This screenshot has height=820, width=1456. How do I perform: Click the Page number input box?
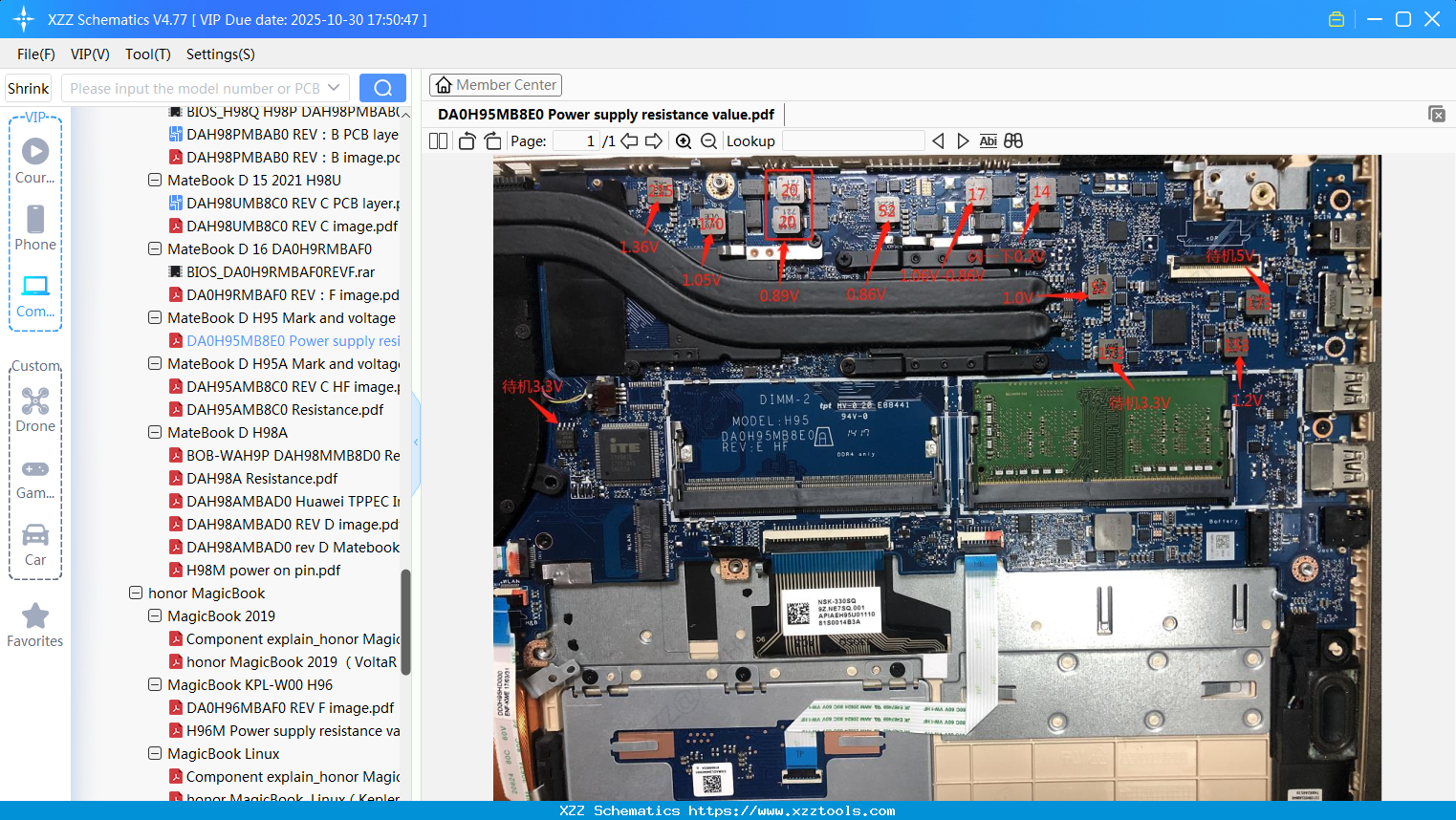click(x=575, y=141)
